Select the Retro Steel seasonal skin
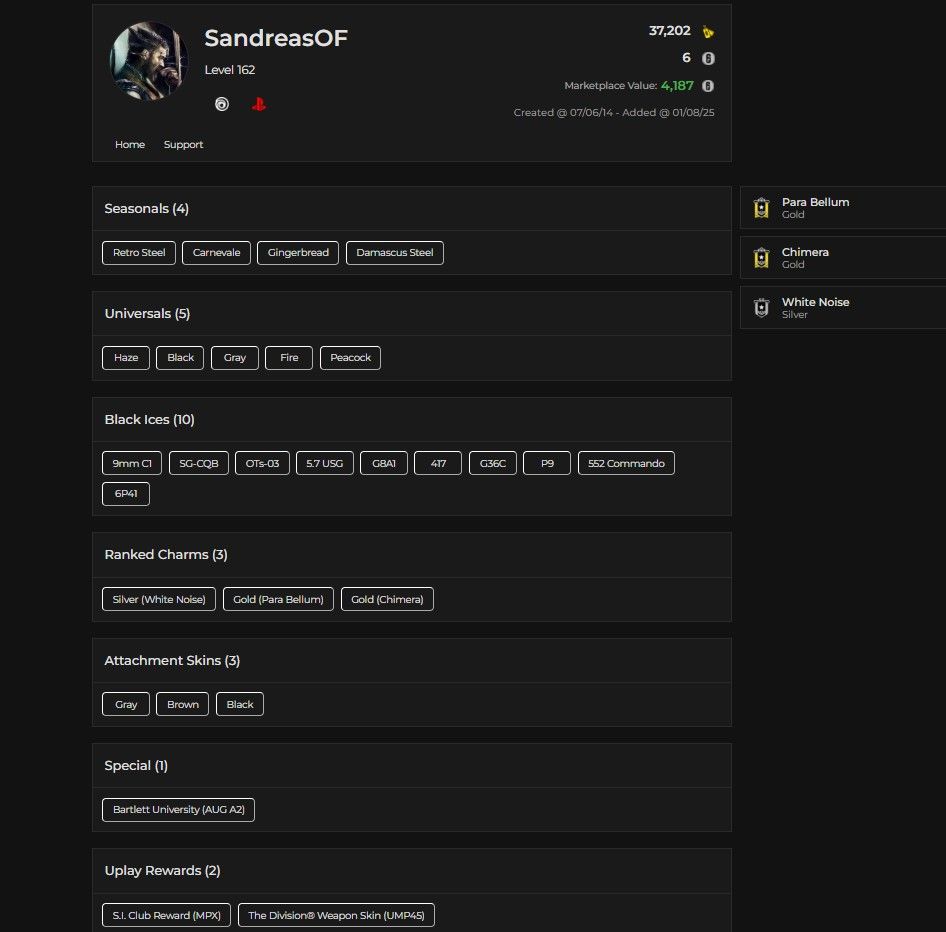Screen dimensions: 946x932 click(139, 253)
